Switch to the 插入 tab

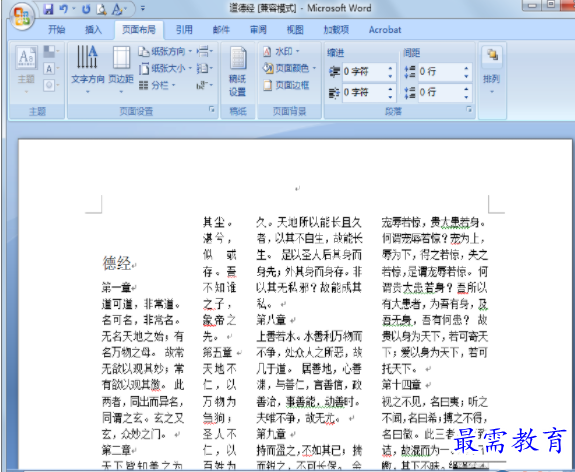93,30
